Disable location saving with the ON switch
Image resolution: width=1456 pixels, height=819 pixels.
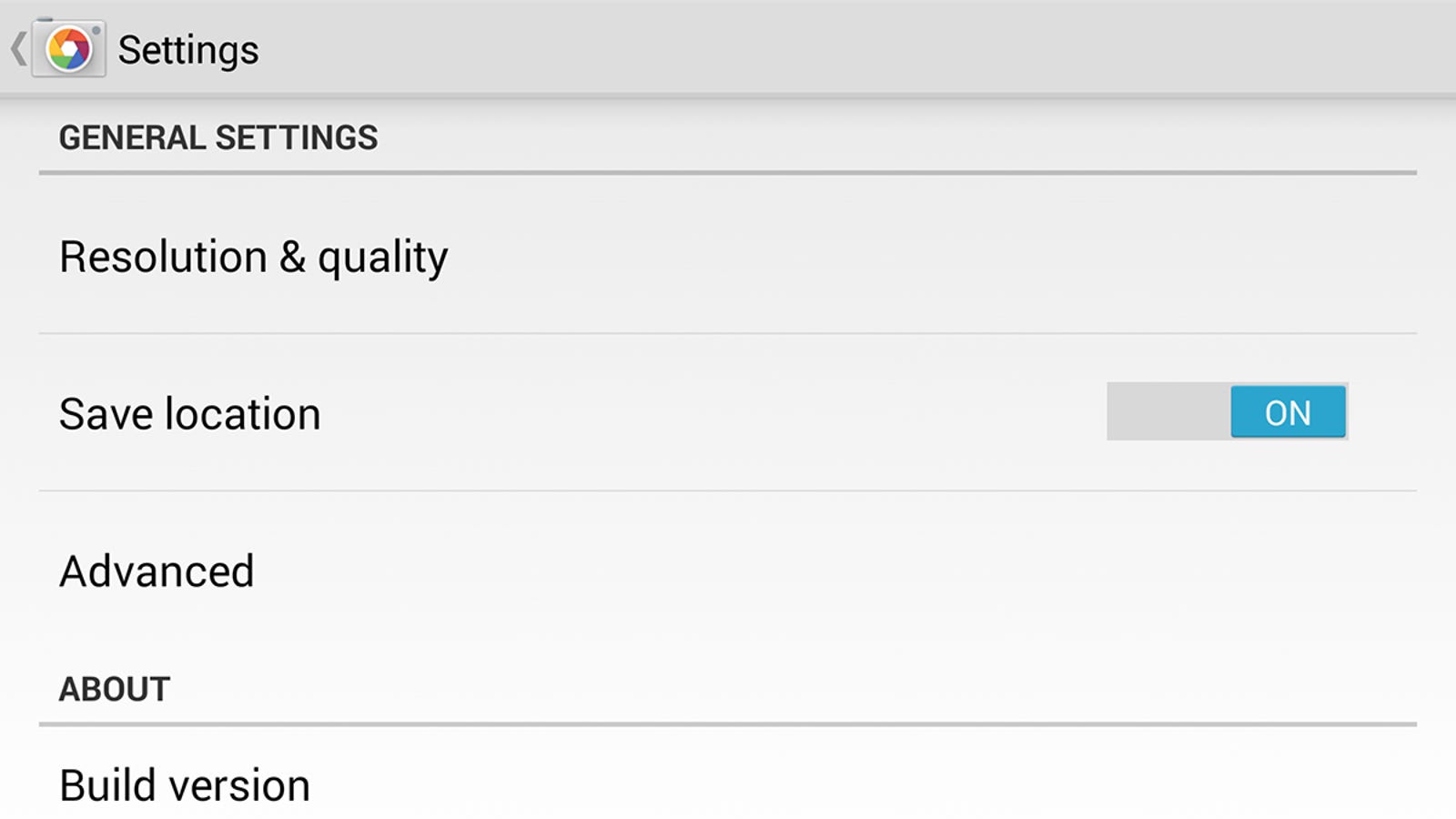tap(1227, 412)
